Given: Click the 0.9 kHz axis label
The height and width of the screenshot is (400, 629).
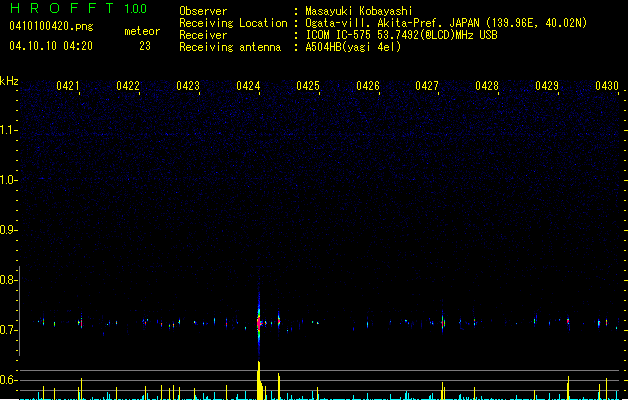Looking at the screenshot, I should [8, 230].
